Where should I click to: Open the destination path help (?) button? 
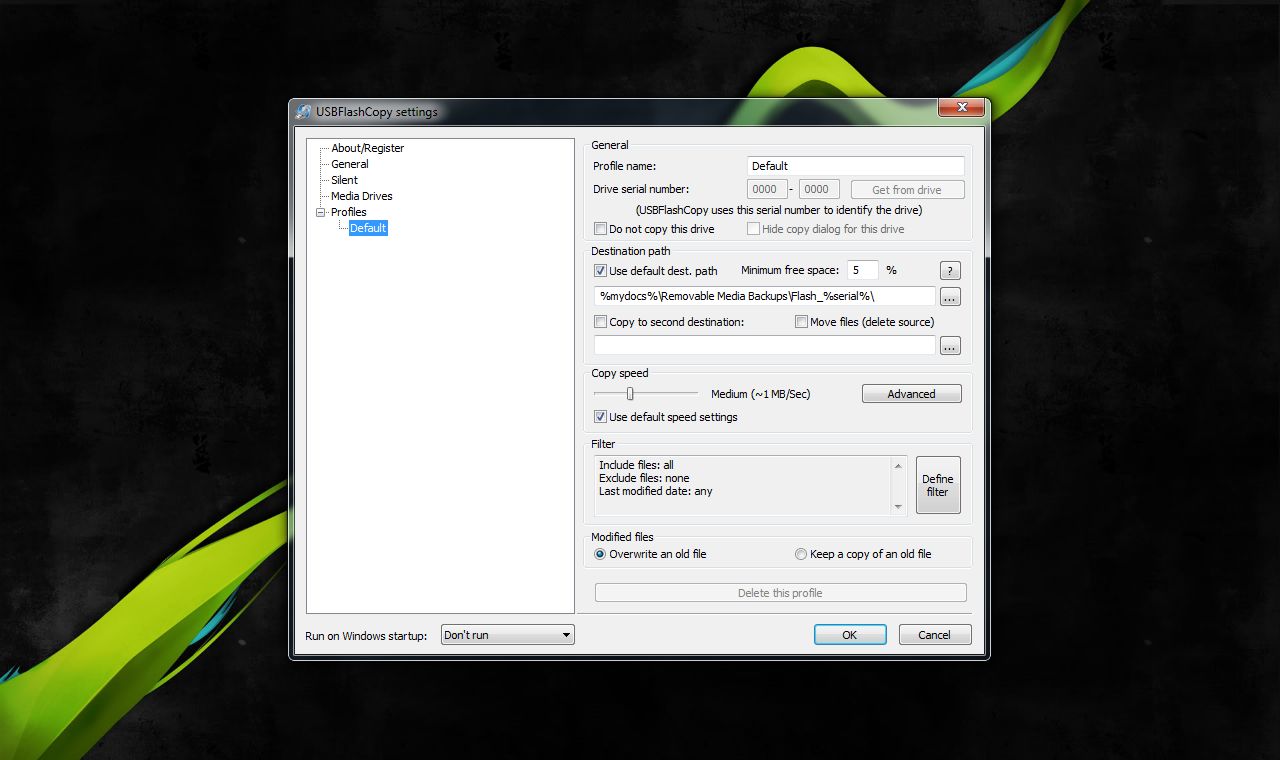click(950, 270)
